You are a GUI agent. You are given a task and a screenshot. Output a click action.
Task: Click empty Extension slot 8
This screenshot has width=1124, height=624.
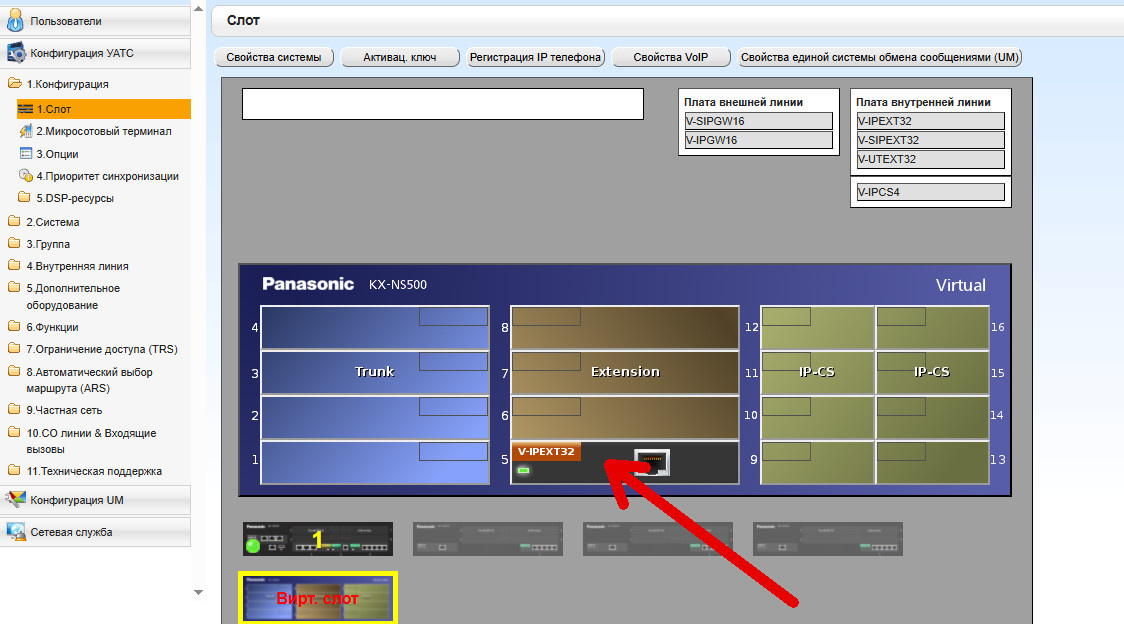tap(624, 328)
